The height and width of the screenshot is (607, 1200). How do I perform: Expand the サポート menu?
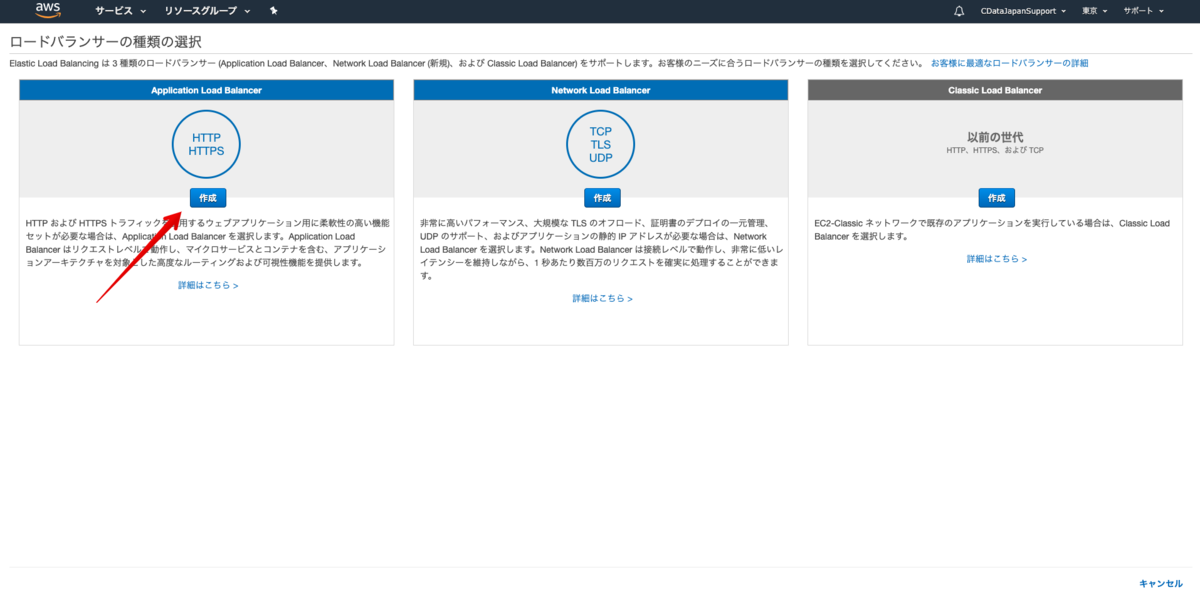pyautogui.click(x=1143, y=11)
